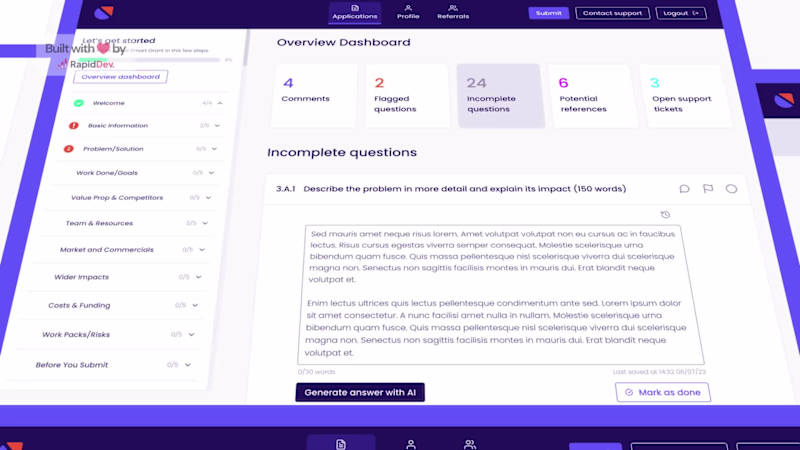
Task: Expand the Work Packs/Risks chevron
Action: coord(191,335)
